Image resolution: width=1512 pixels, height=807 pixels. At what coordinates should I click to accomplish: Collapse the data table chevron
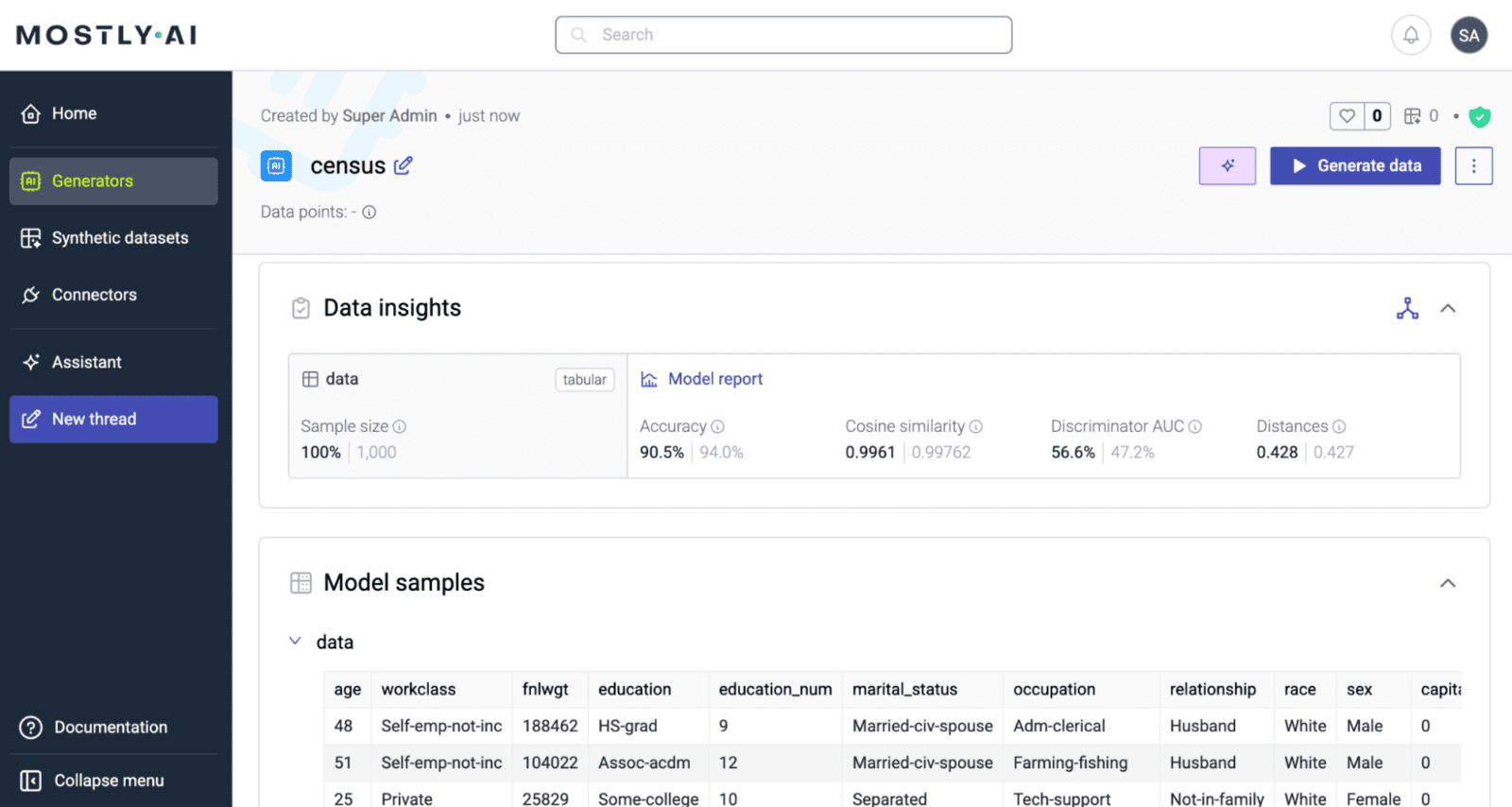(x=295, y=641)
